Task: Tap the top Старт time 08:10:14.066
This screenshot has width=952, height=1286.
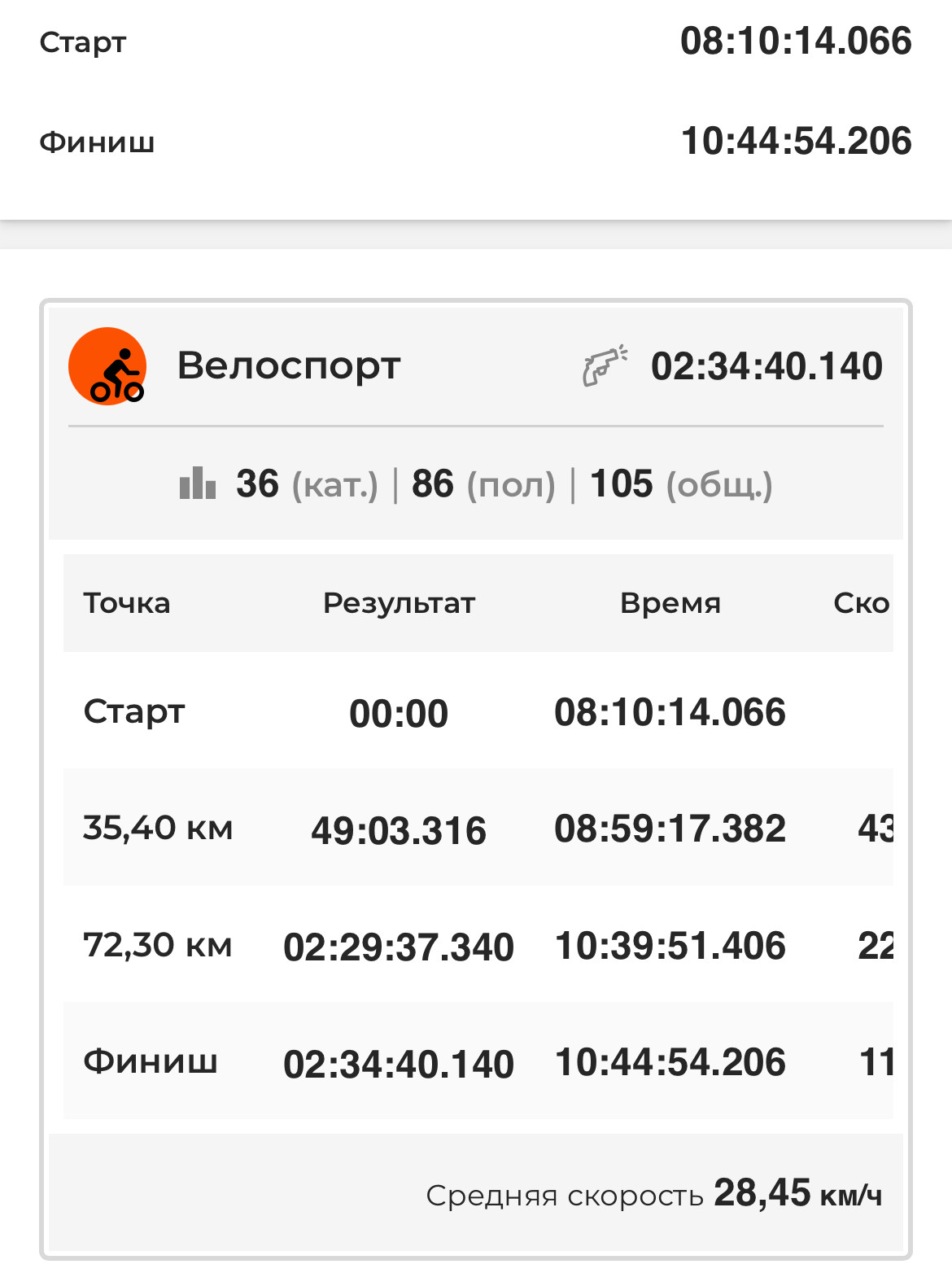Action: (796, 42)
